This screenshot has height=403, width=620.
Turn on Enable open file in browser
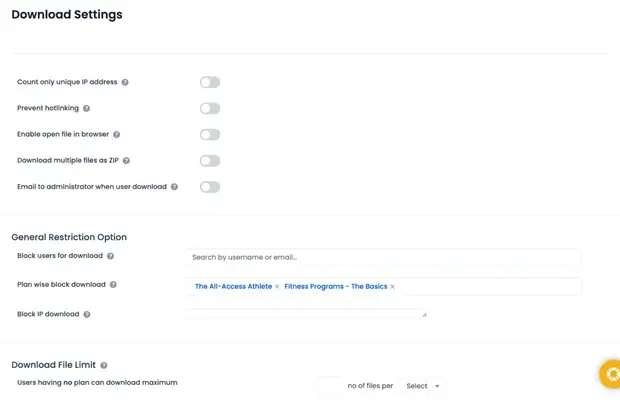click(210, 134)
